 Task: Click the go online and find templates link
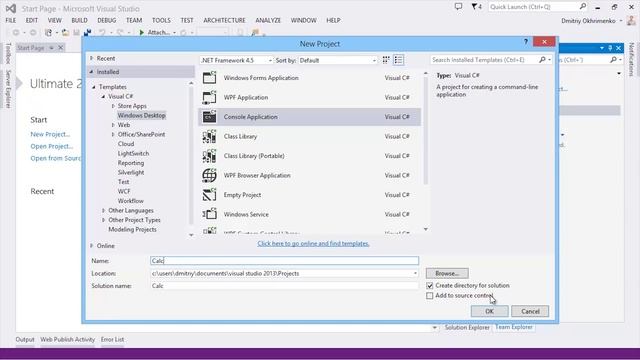(x=313, y=244)
